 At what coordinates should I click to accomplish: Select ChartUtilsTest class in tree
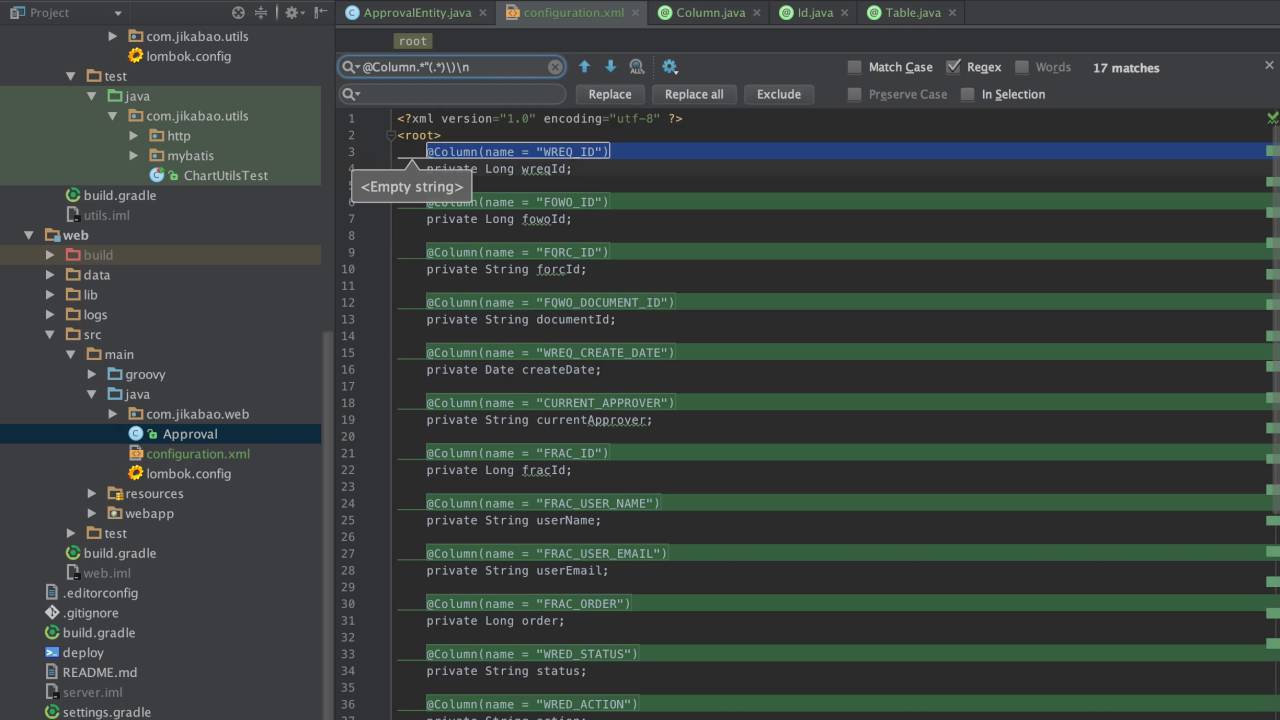225,175
